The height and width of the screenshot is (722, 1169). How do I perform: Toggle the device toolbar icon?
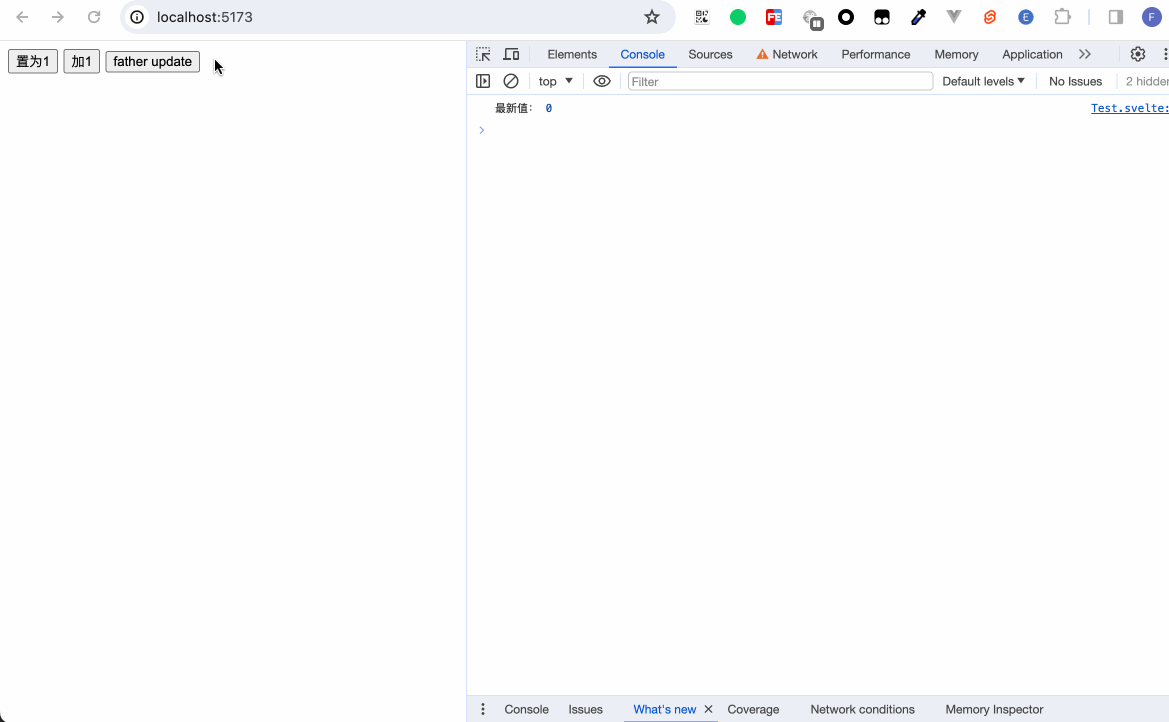[x=511, y=54]
